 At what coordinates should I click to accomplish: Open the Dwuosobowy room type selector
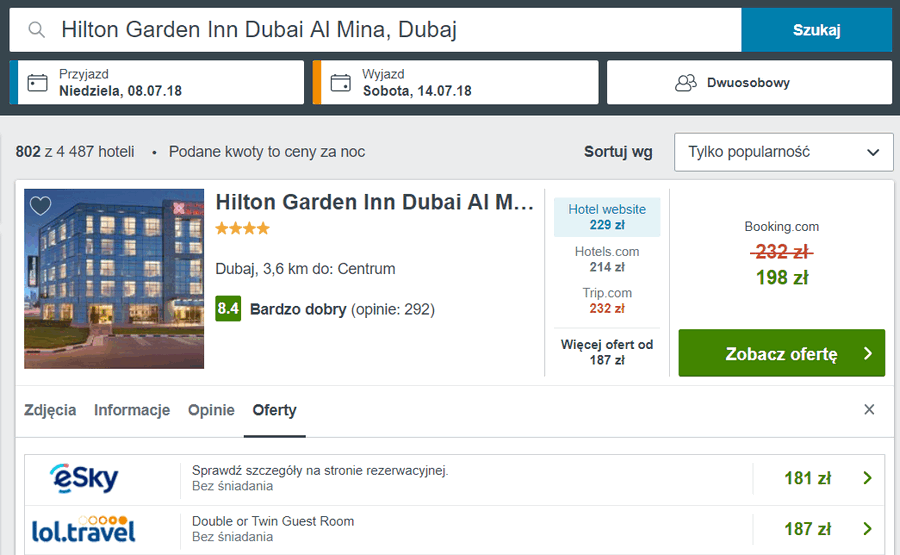coord(749,83)
